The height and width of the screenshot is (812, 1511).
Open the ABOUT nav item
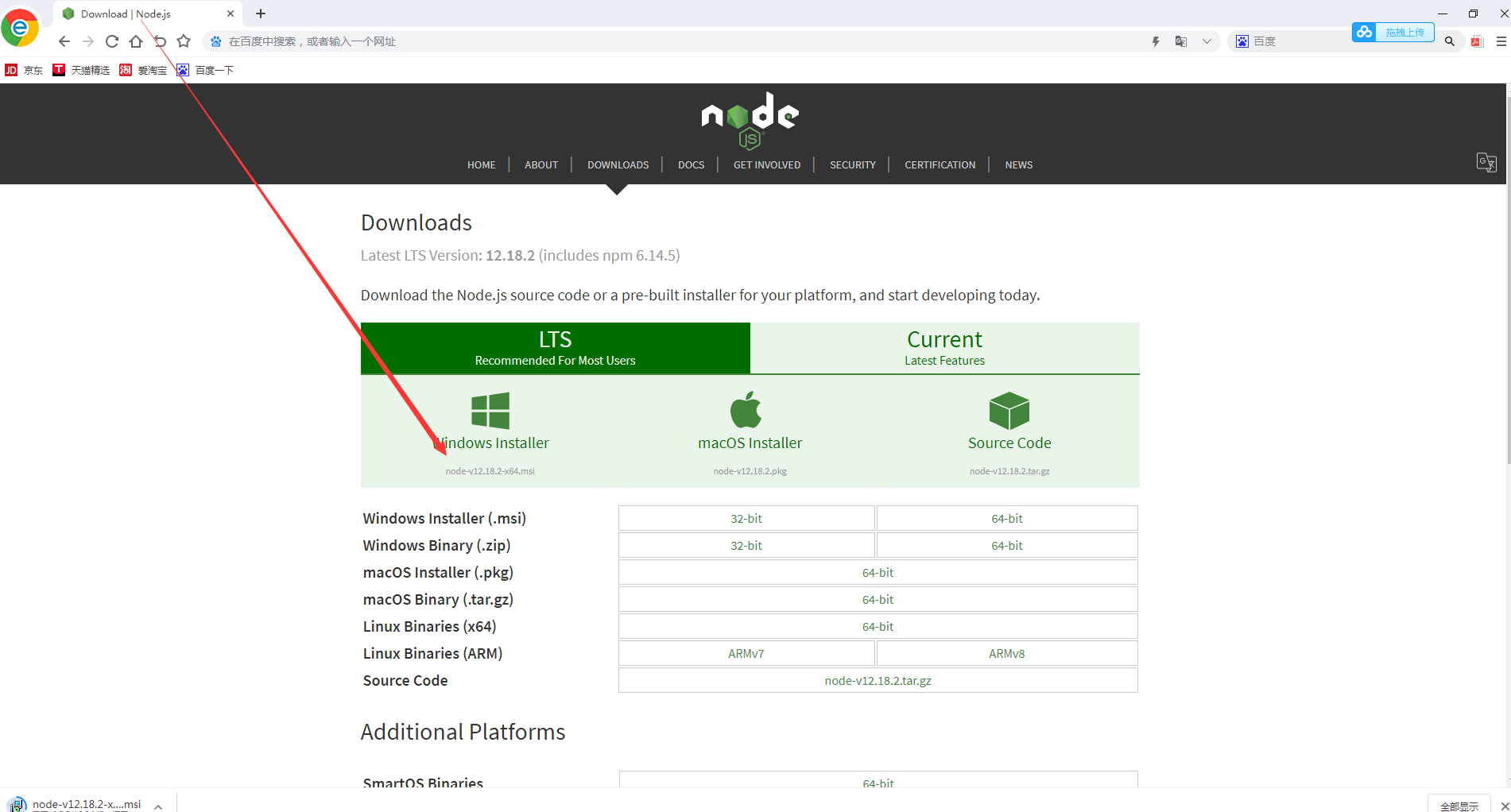pyautogui.click(x=541, y=164)
